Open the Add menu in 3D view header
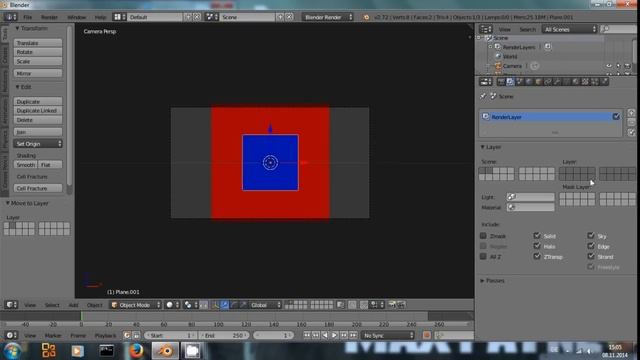Image resolution: width=640 pixels, height=360 pixels. [x=73, y=305]
